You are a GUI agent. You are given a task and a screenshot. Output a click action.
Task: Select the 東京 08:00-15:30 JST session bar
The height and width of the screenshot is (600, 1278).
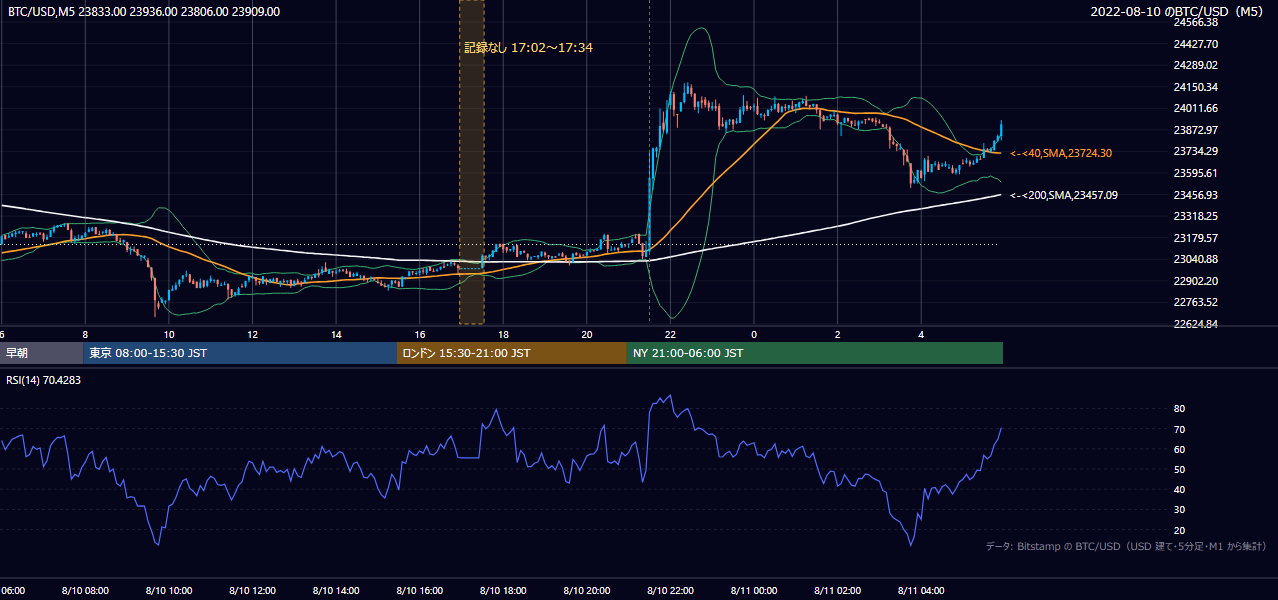click(x=240, y=353)
